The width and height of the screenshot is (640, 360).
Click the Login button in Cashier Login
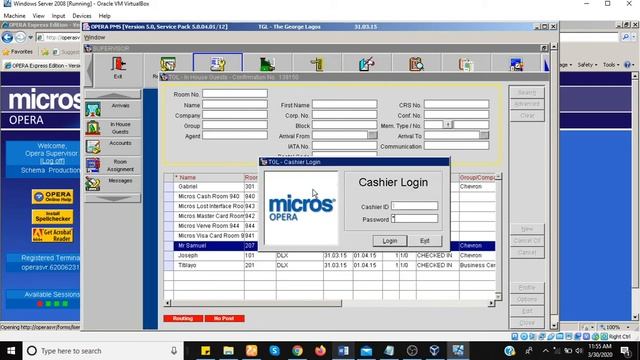click(390, 241)
